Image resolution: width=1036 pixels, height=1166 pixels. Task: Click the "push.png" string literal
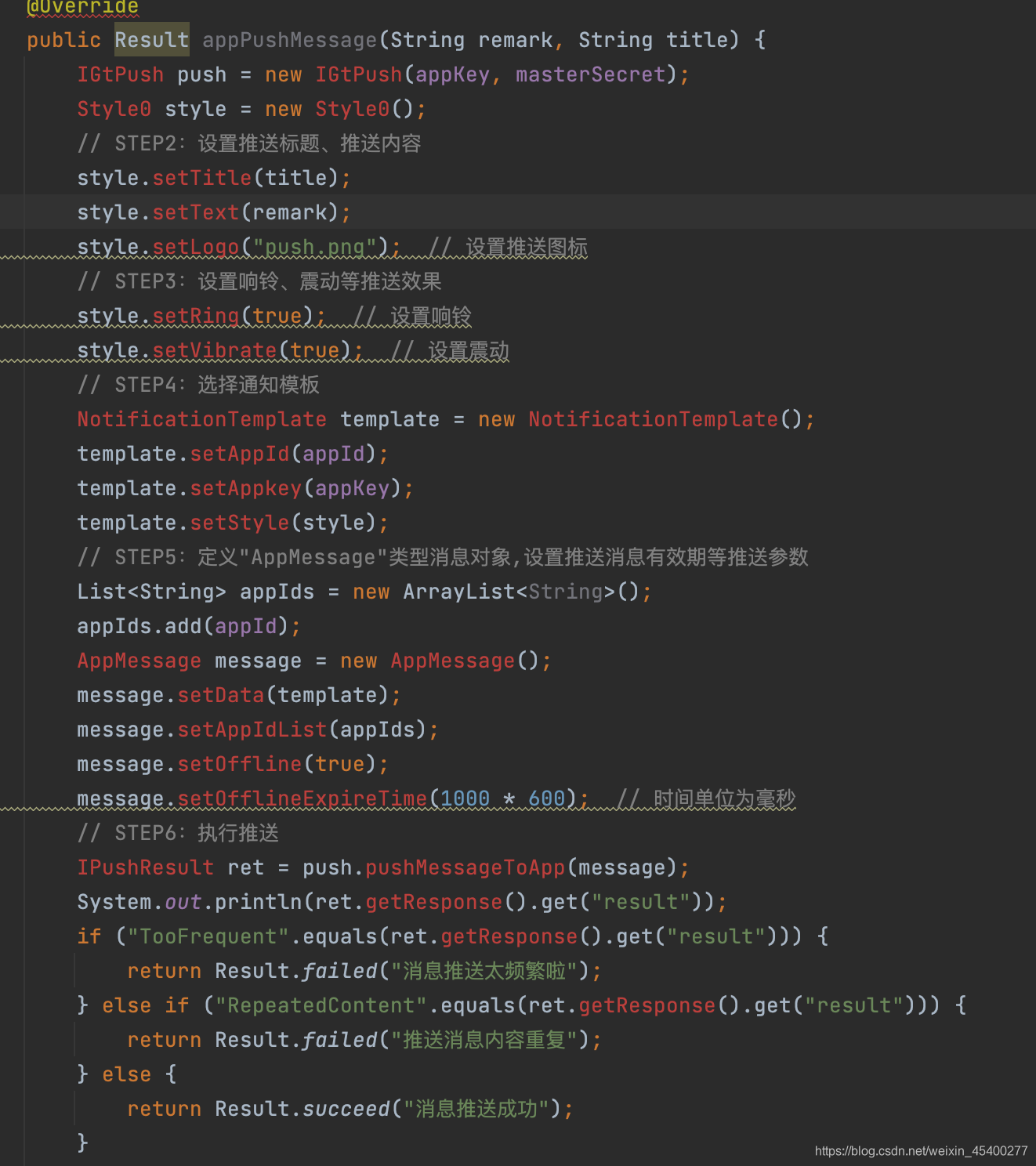(315, 247)
